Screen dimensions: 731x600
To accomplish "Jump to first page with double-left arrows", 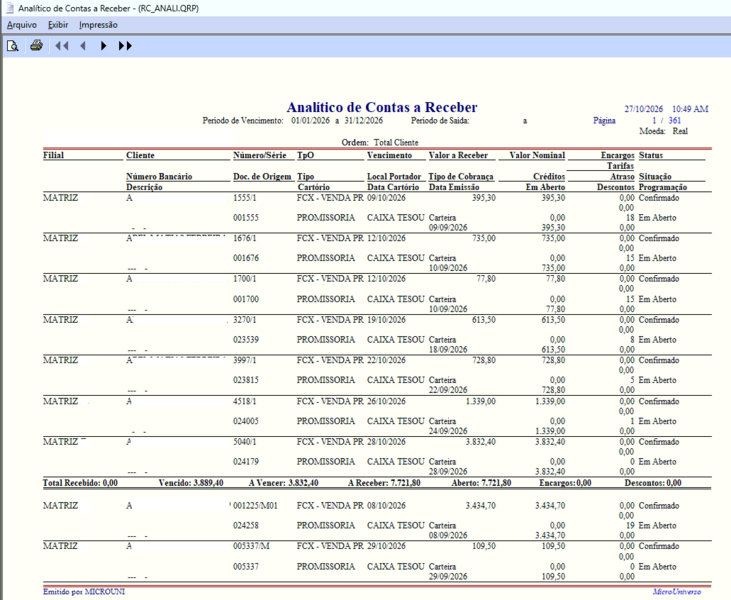I will tap(62, 46).
